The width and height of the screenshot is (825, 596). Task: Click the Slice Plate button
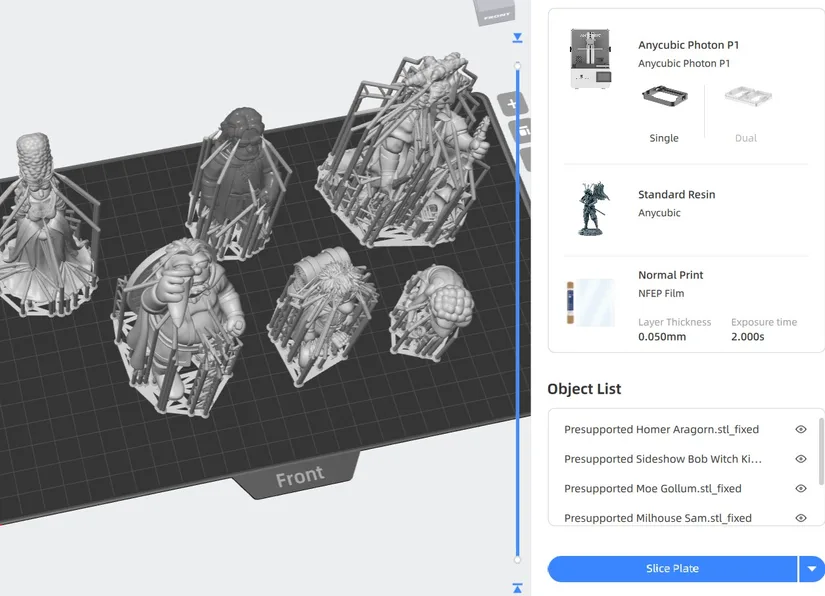pos(672,567)
